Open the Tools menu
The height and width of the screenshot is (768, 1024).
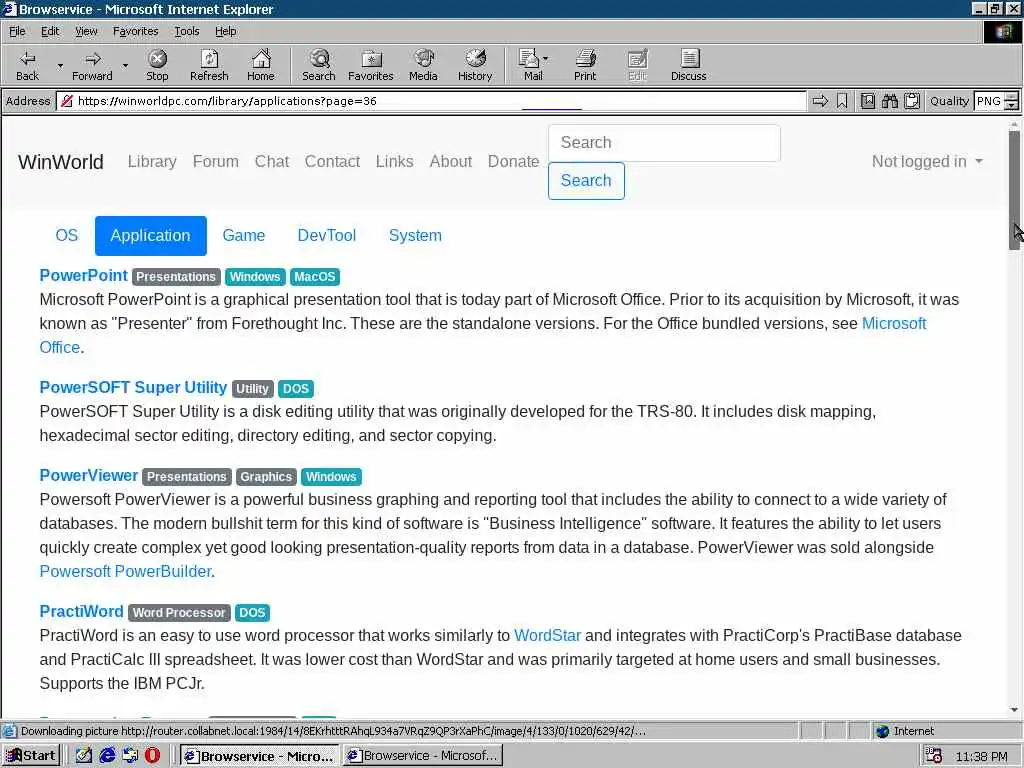(x=186, y=31)
